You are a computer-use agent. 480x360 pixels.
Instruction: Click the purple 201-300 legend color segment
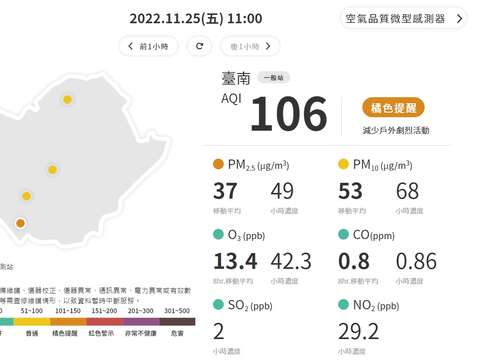tap(141, 322)
